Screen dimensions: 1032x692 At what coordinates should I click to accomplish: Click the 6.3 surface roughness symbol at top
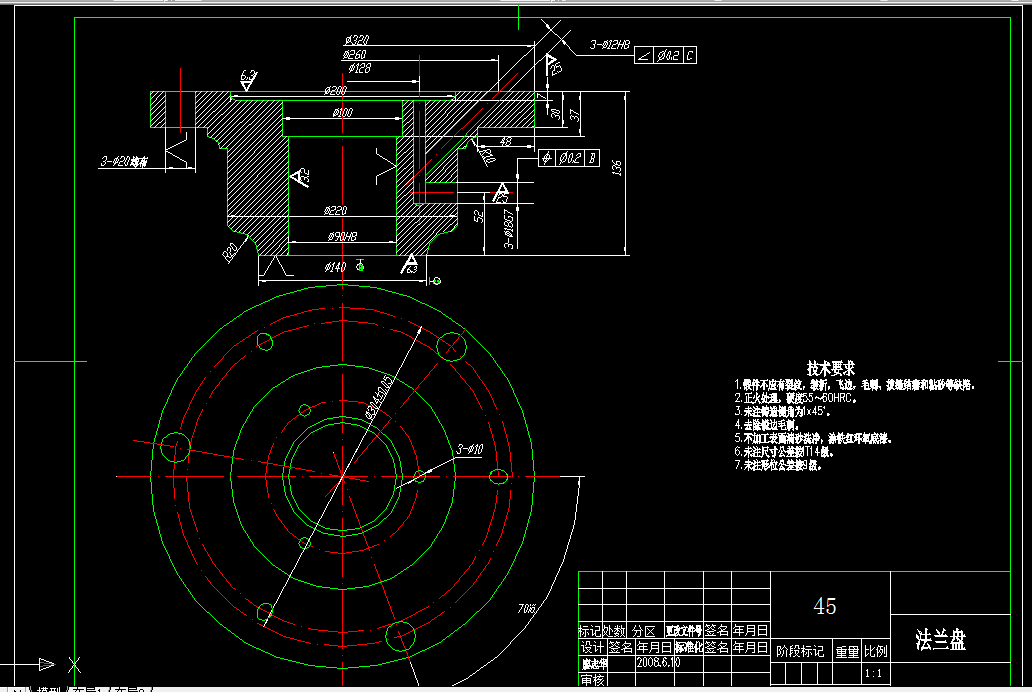pyautogui.click(x=247, y=80)
